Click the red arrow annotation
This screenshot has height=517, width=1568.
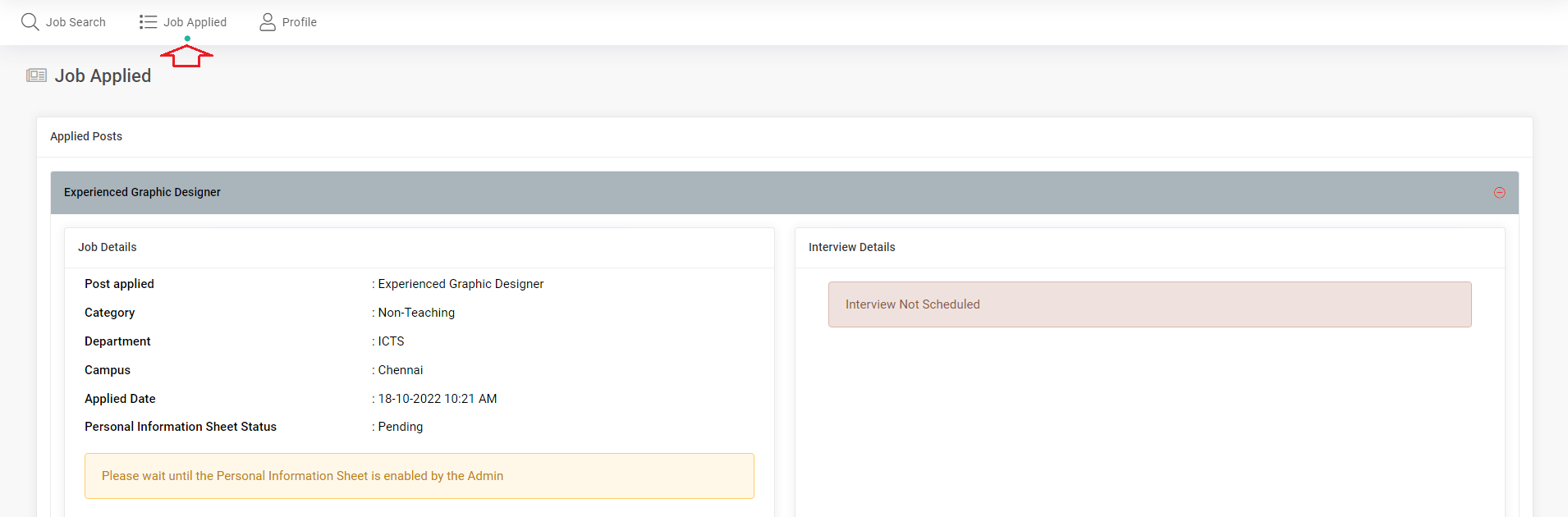[187, 57]
